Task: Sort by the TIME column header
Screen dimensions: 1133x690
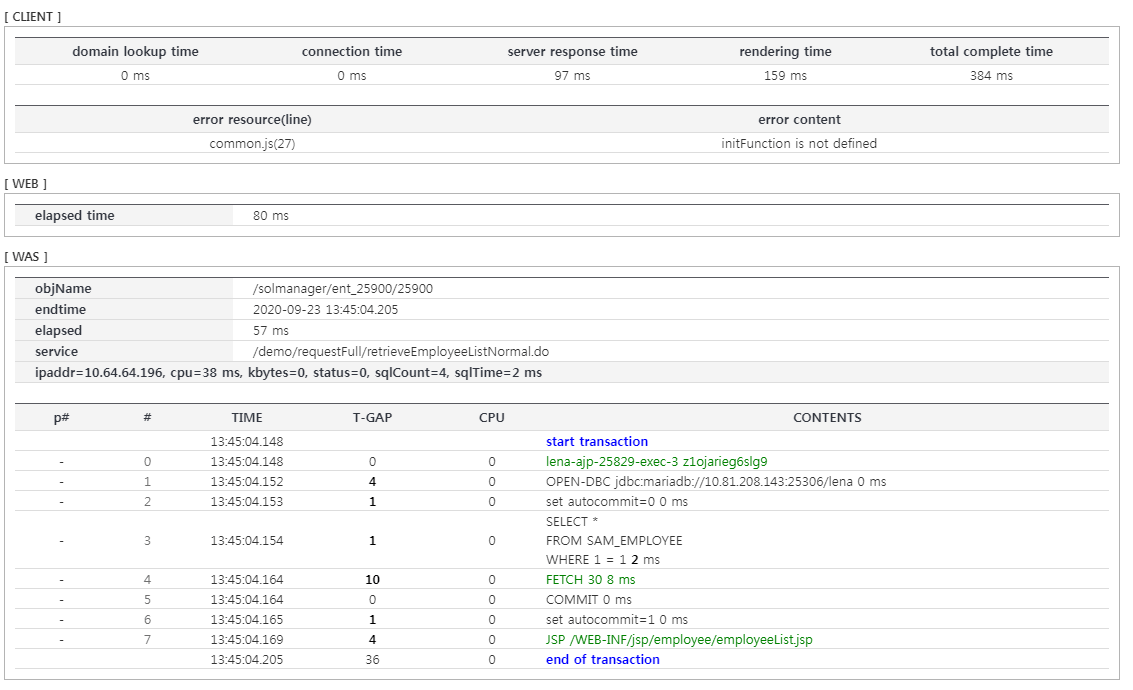Action: 246,417
